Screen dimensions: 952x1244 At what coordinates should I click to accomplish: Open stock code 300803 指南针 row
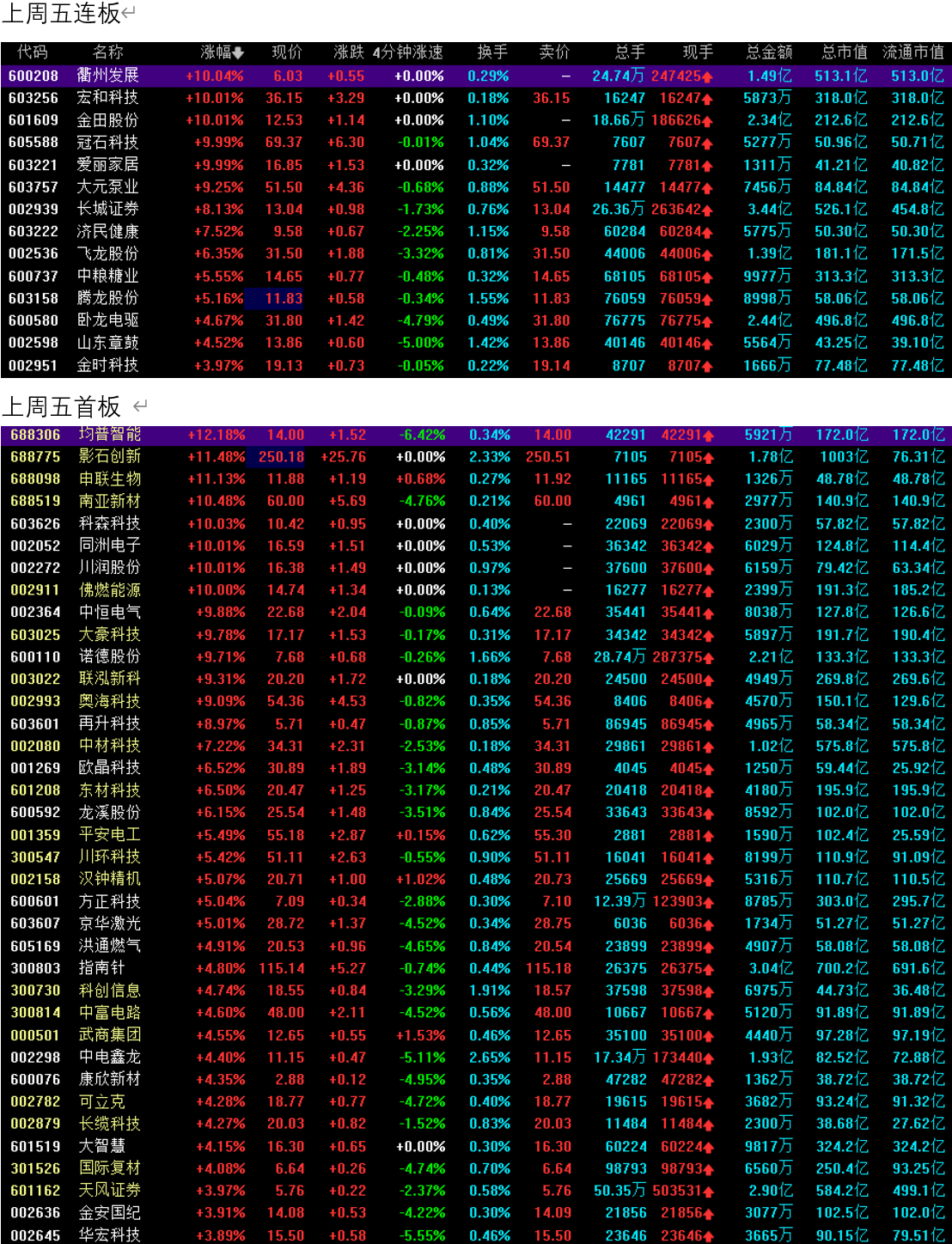pos(35,968)
